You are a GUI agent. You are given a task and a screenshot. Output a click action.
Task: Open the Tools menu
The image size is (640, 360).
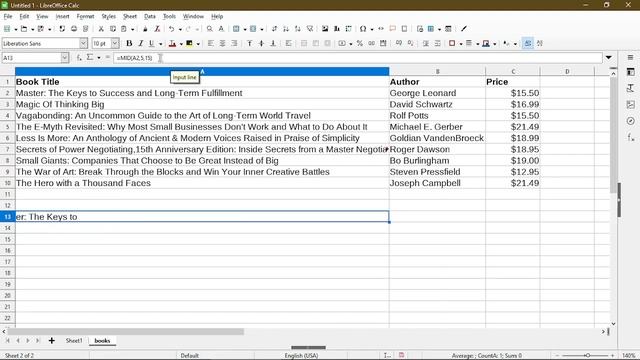pos(169,16)
